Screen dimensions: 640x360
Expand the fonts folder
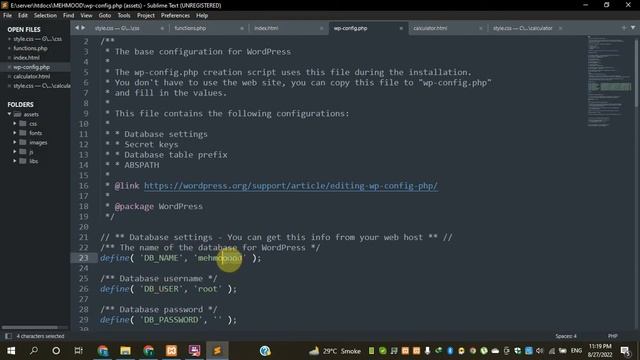pyautogui.click(x=15, y=133)
